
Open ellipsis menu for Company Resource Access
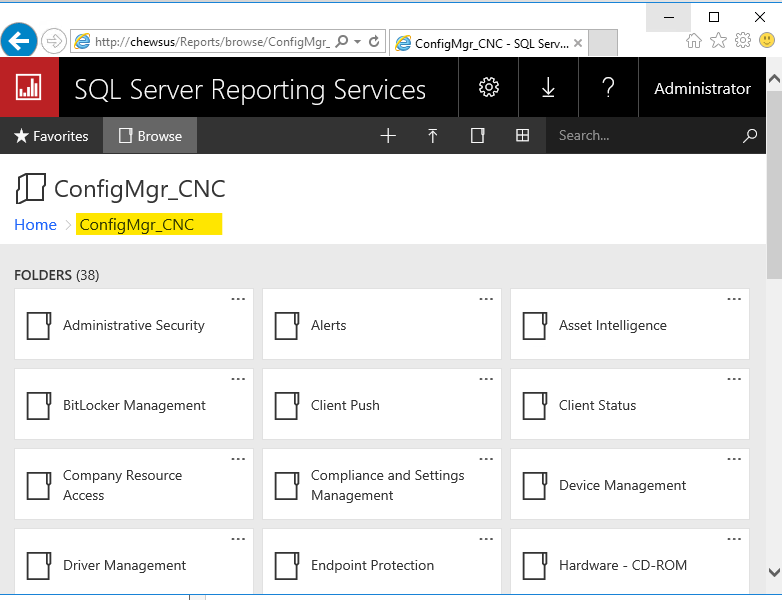coord(238,459)
